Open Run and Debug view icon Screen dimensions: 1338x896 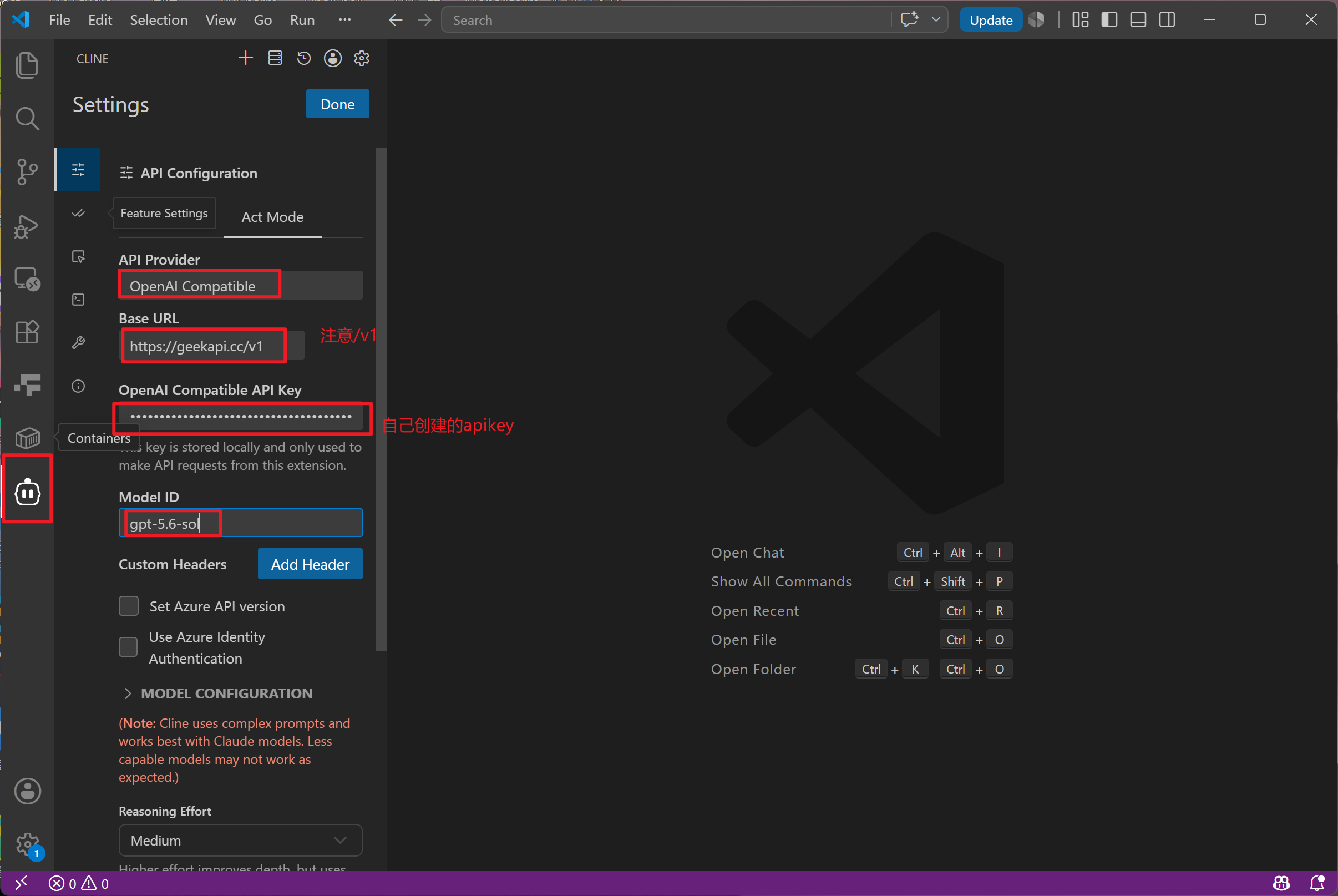(x=27, y=226)
